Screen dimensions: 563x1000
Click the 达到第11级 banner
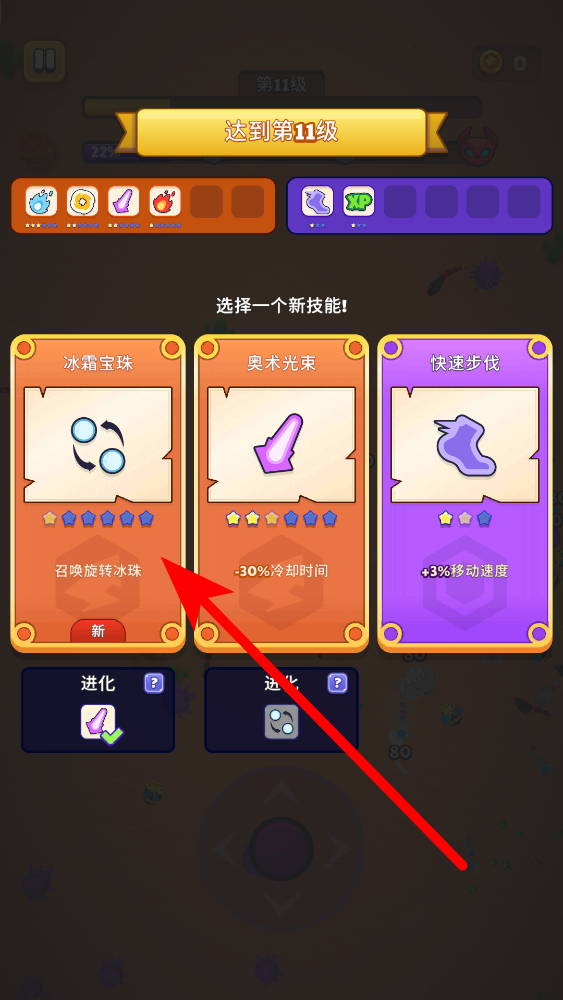(x=281, y=132)
